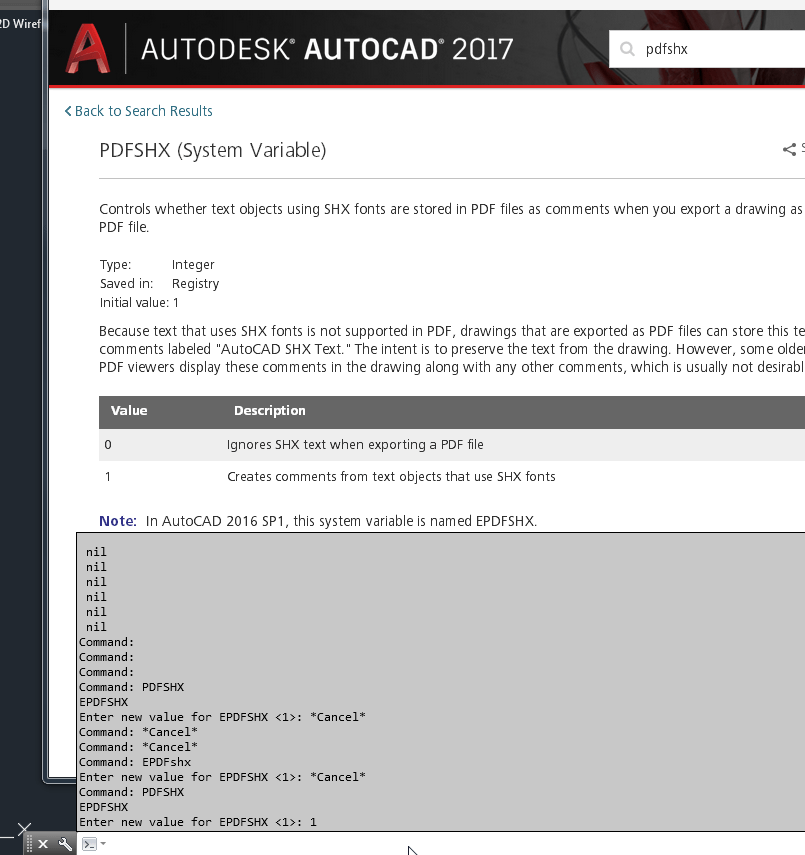
Task: Click the PDFSHX (System Variable) heading
Action: pos(213,150)
